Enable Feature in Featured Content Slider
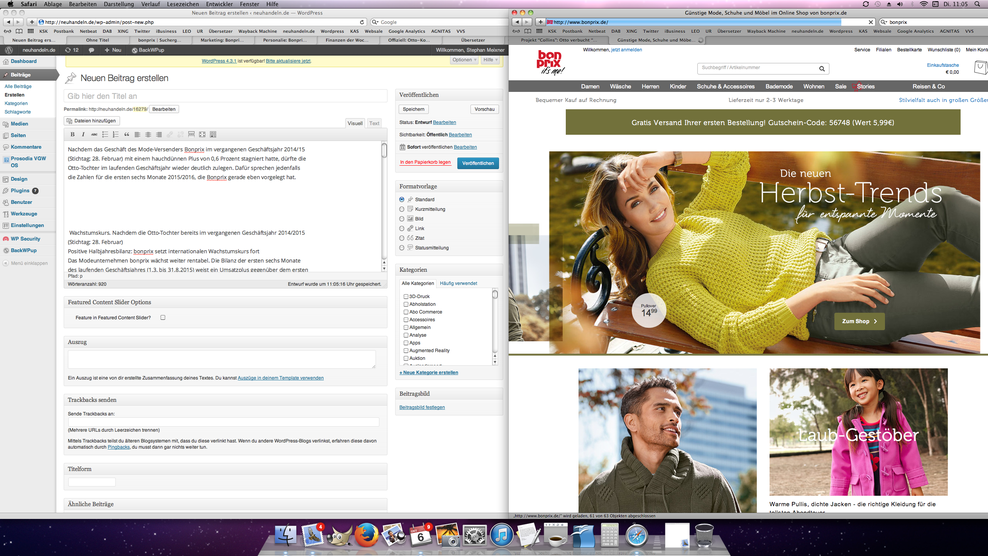The height and width of the screenshot is (556, 988). point(163,318)
